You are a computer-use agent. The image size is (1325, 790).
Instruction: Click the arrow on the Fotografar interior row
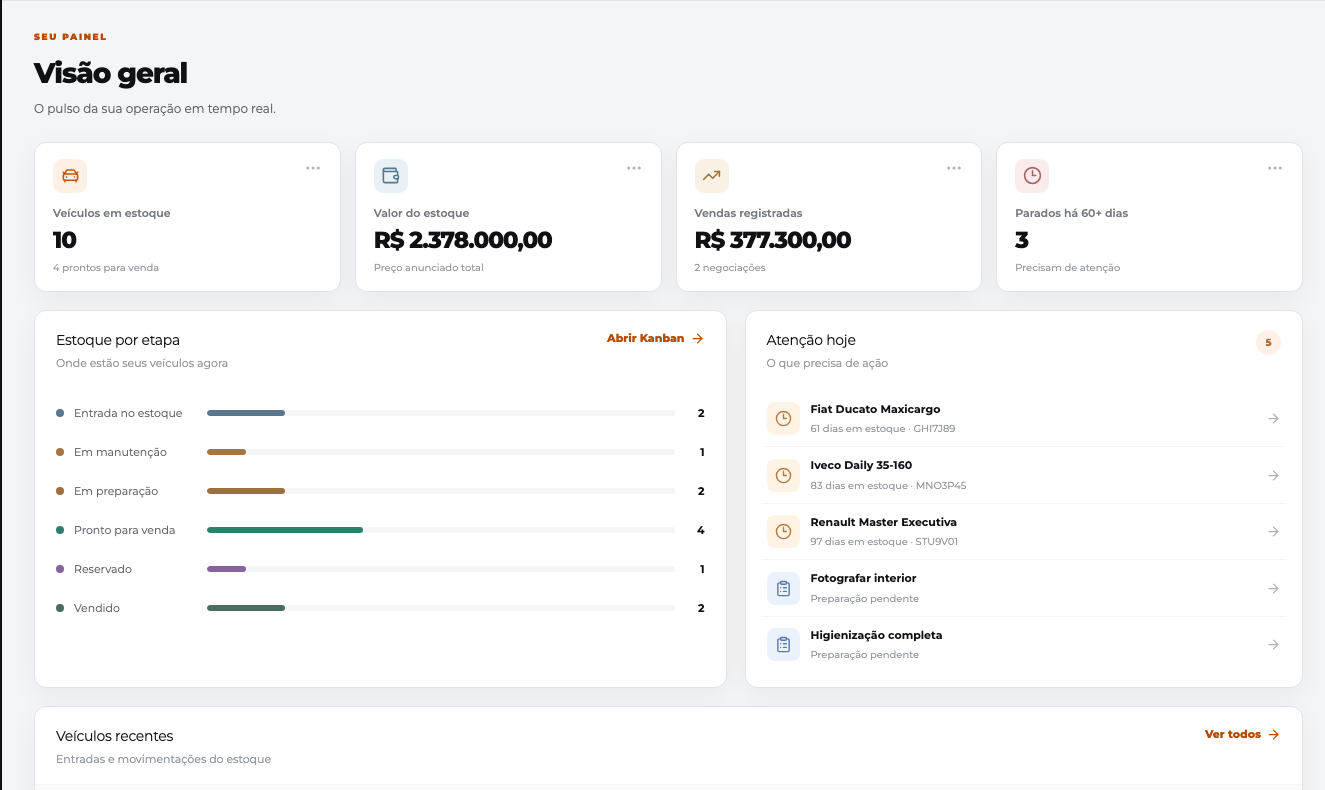pos(1273,589)
